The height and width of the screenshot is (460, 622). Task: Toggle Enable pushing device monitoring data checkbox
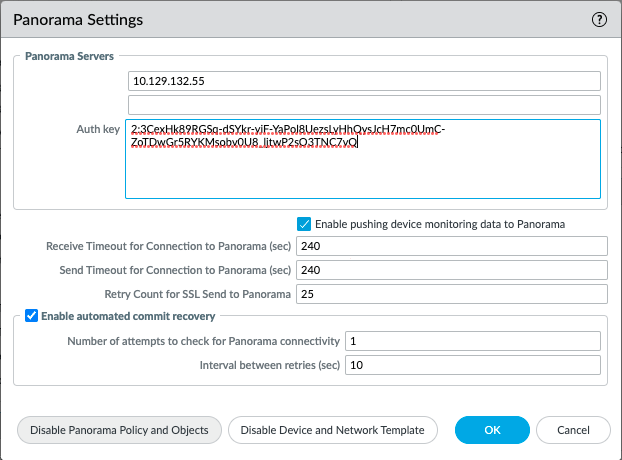tap(304, 224)
